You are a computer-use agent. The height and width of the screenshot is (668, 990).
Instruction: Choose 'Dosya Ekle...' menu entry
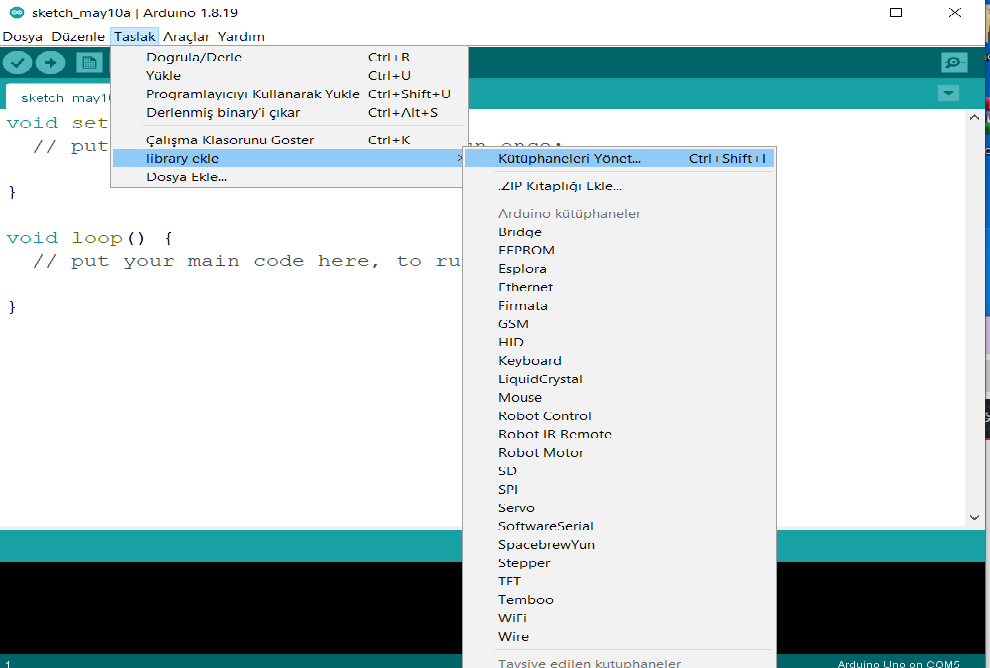coord(186,177)
